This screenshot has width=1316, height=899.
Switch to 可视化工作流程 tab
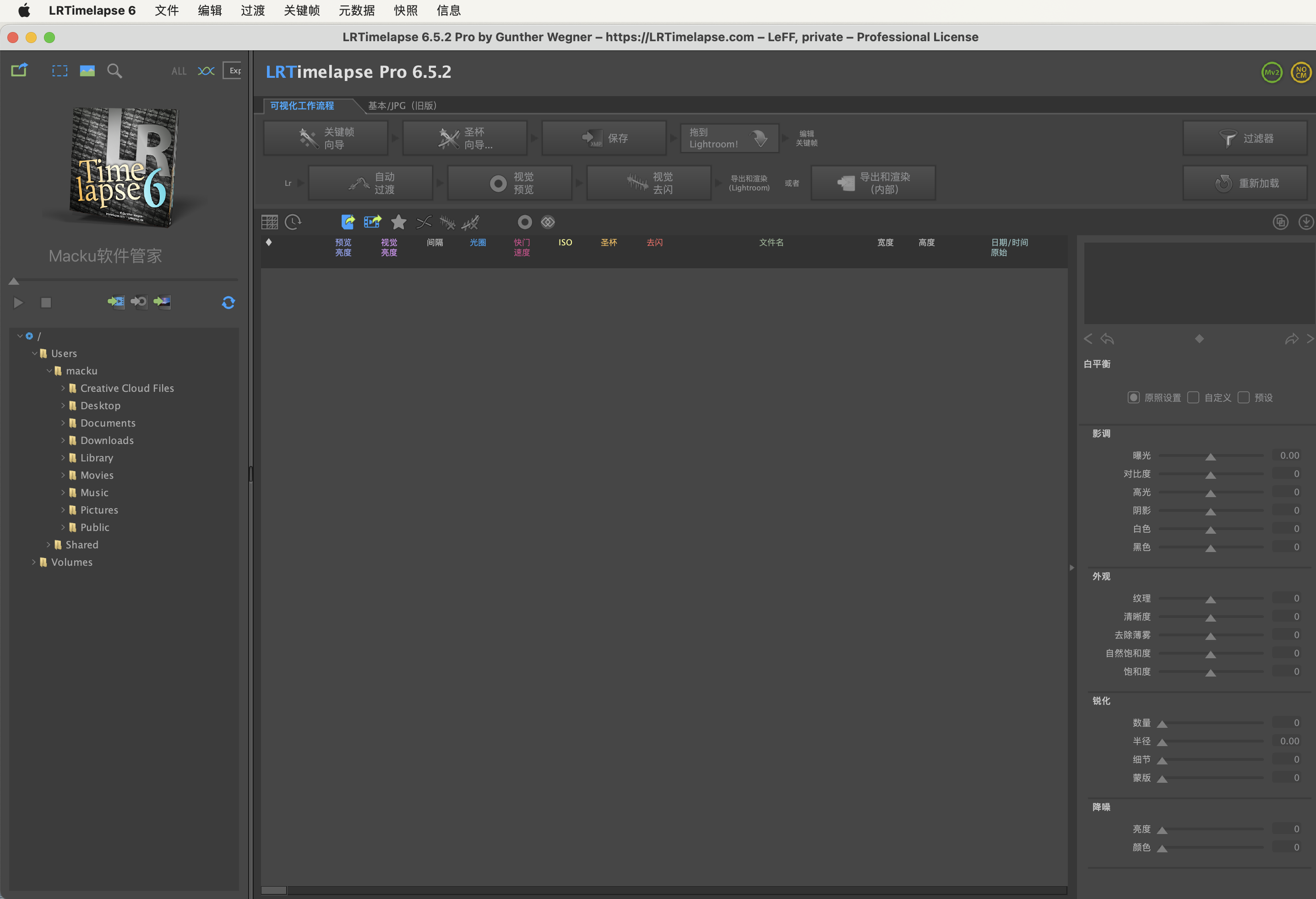[302, 106]
